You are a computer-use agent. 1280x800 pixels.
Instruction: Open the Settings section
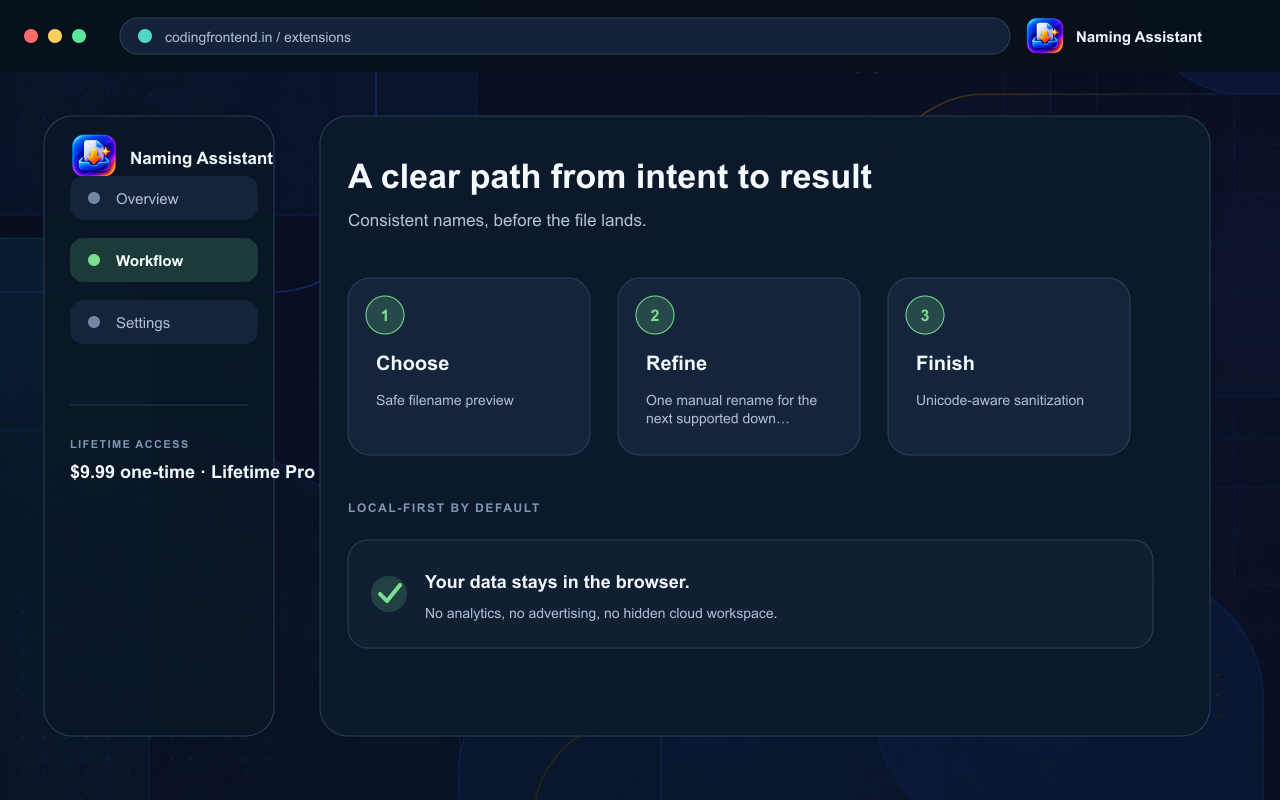[164, 322]
